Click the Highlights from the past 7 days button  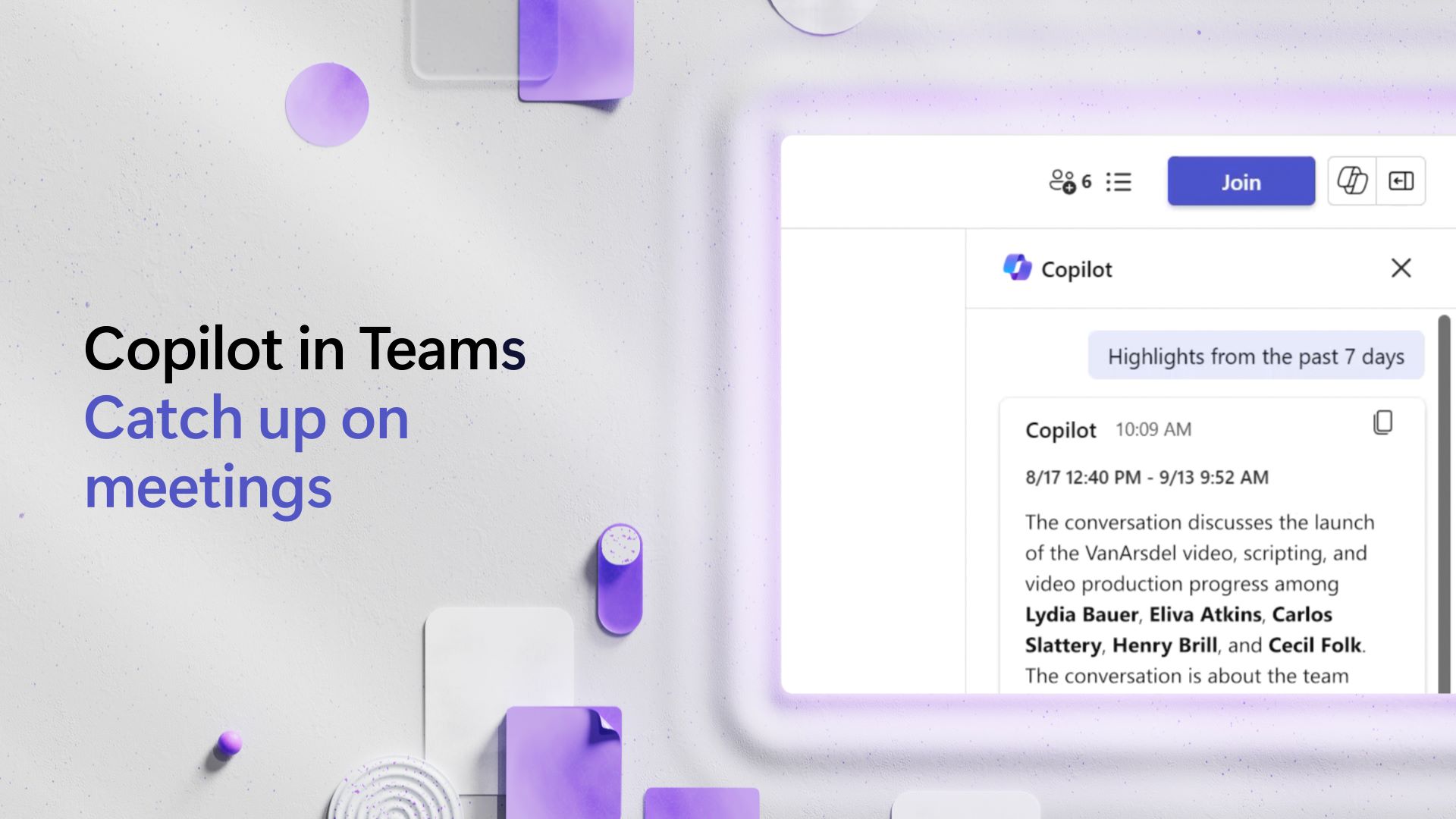tap(1255, 356)
